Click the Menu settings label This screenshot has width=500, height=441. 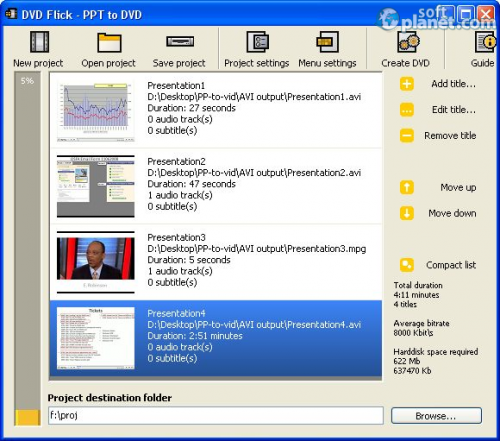(327, 63)
